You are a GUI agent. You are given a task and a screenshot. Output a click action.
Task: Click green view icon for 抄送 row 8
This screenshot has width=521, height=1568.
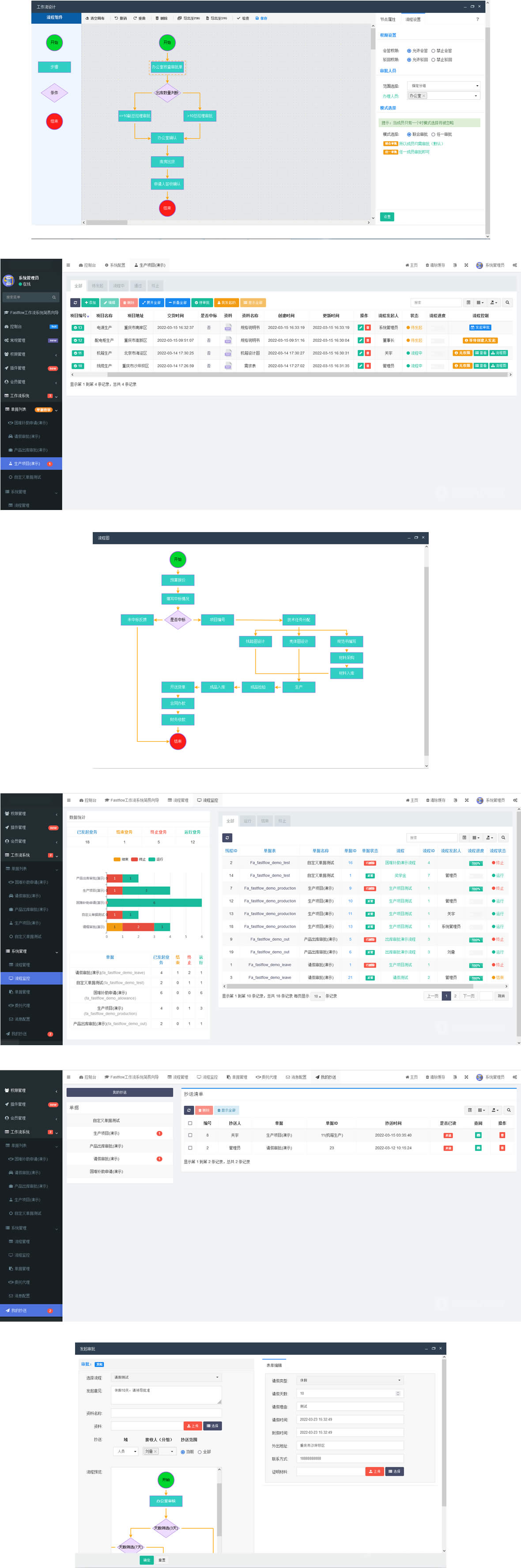point(478,1135)
